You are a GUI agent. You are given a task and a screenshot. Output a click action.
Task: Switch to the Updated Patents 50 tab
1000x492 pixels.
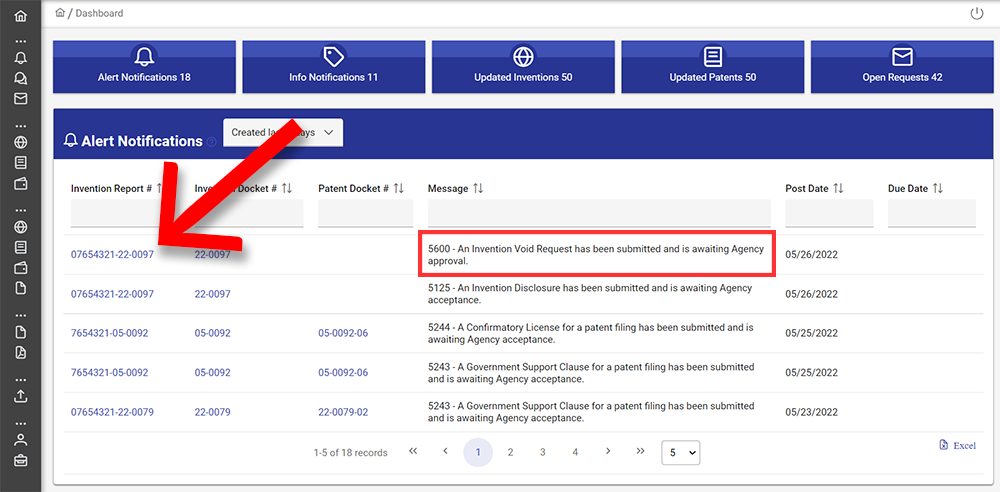tap(712, 66)
